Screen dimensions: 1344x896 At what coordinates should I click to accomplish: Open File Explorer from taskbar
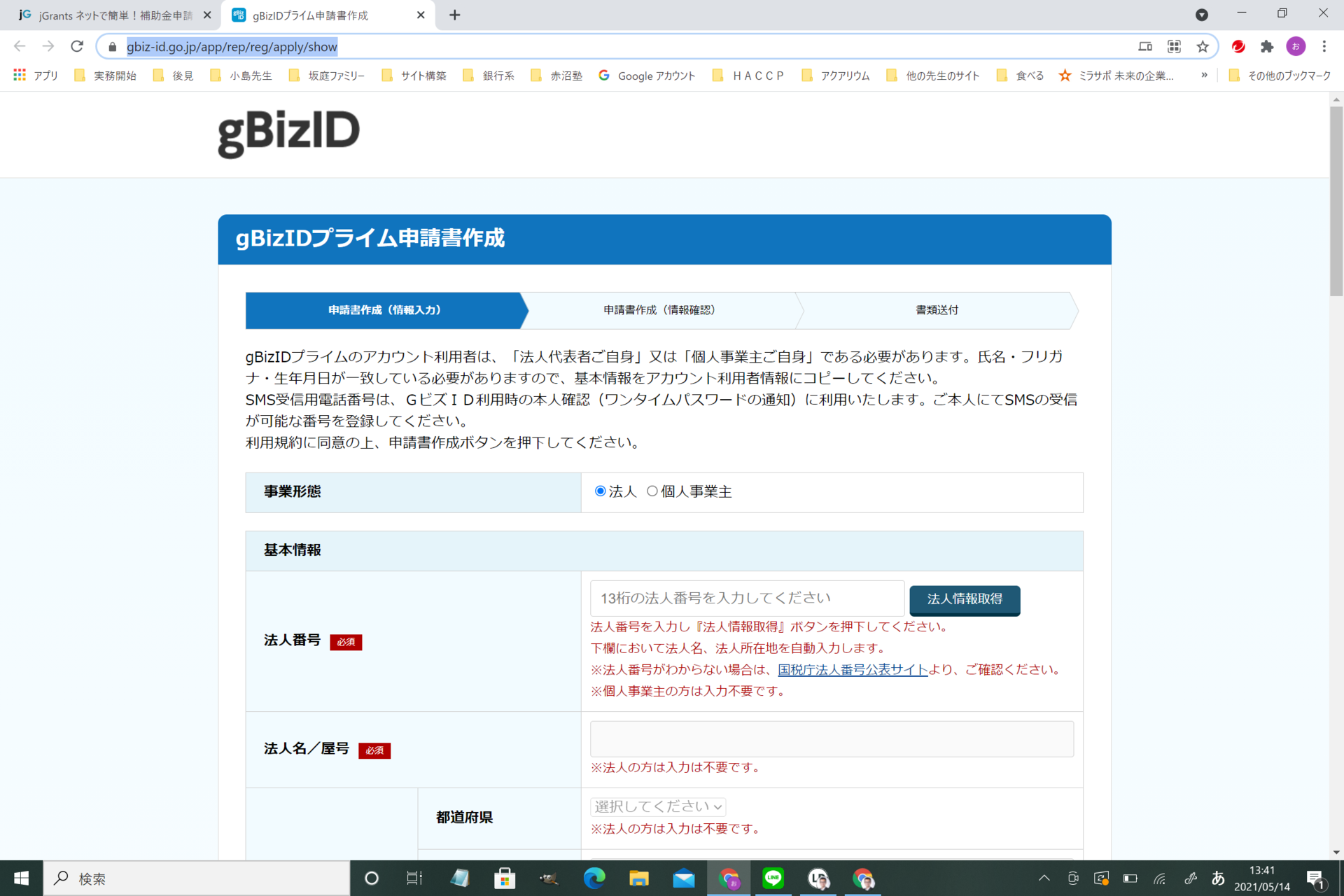click(x=639, y=878)
